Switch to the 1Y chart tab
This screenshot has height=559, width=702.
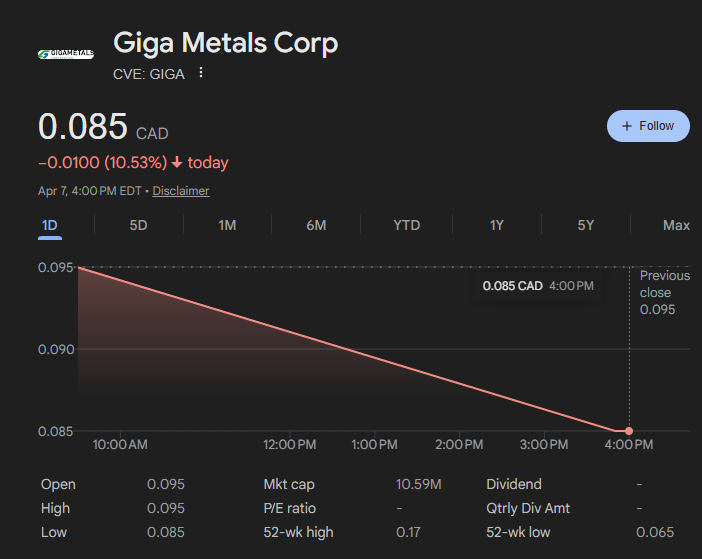497,225
